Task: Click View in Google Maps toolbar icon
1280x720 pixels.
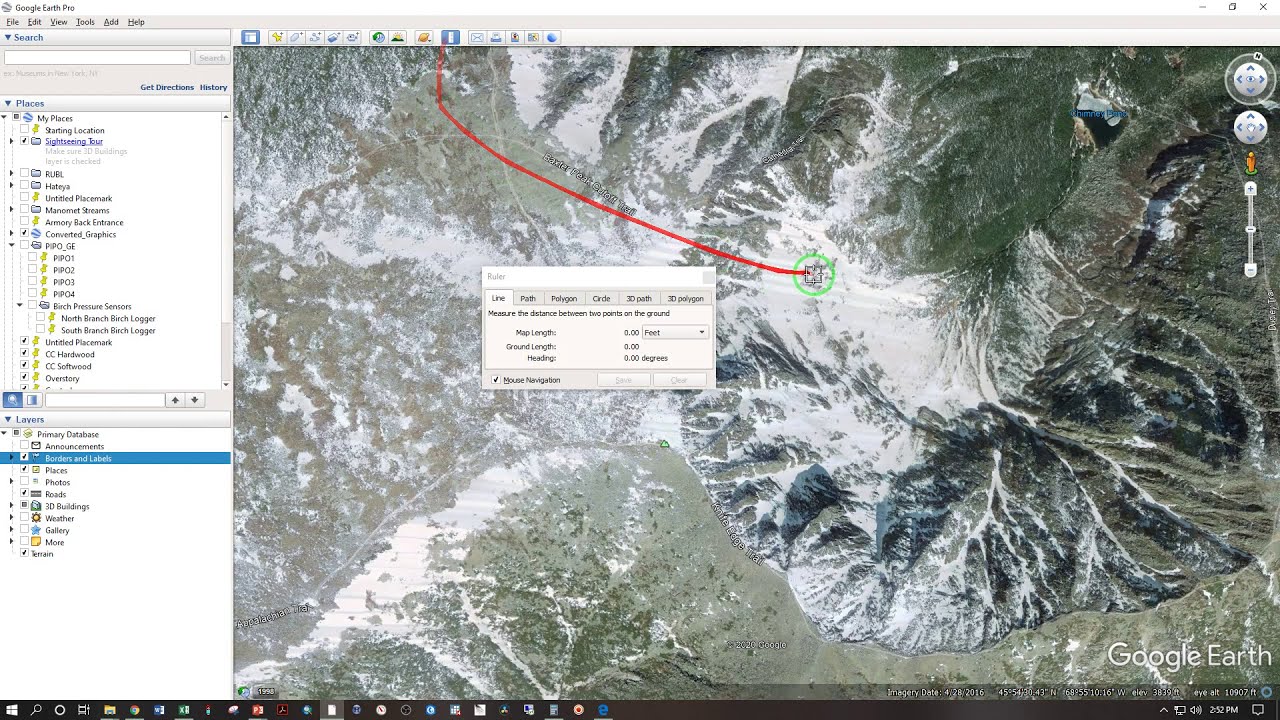Action: tap(534, 37)
